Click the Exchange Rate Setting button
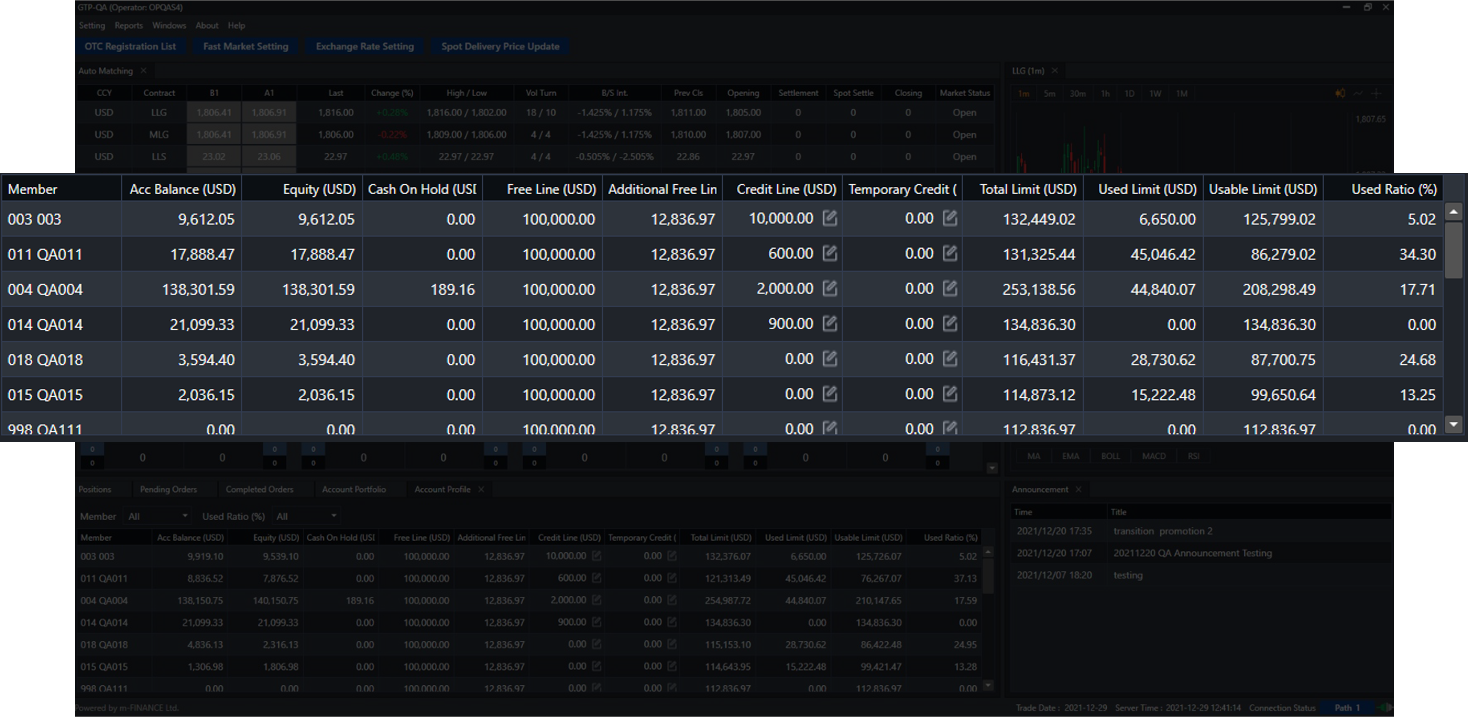 (x=364, y=46)
